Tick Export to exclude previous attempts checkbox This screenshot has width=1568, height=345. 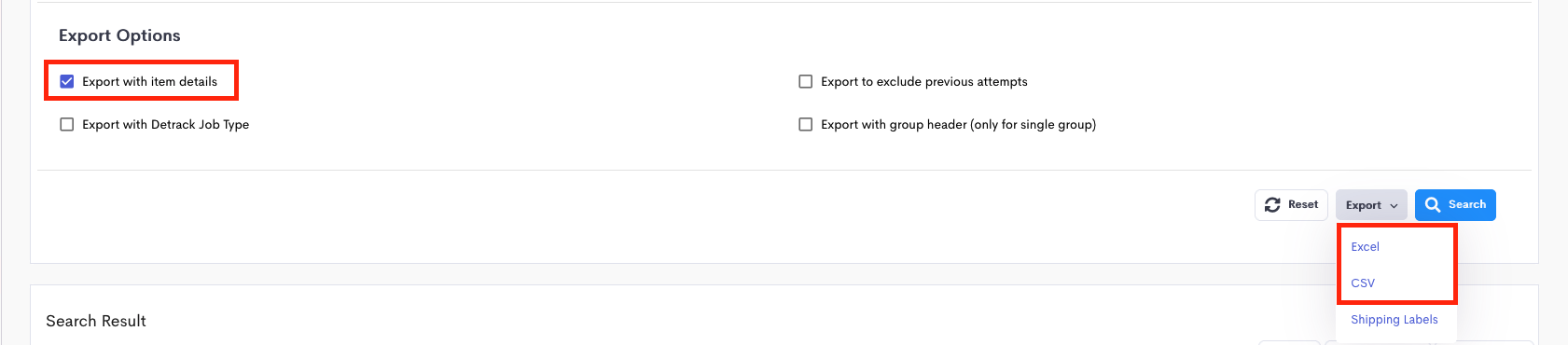pos(806,82)
